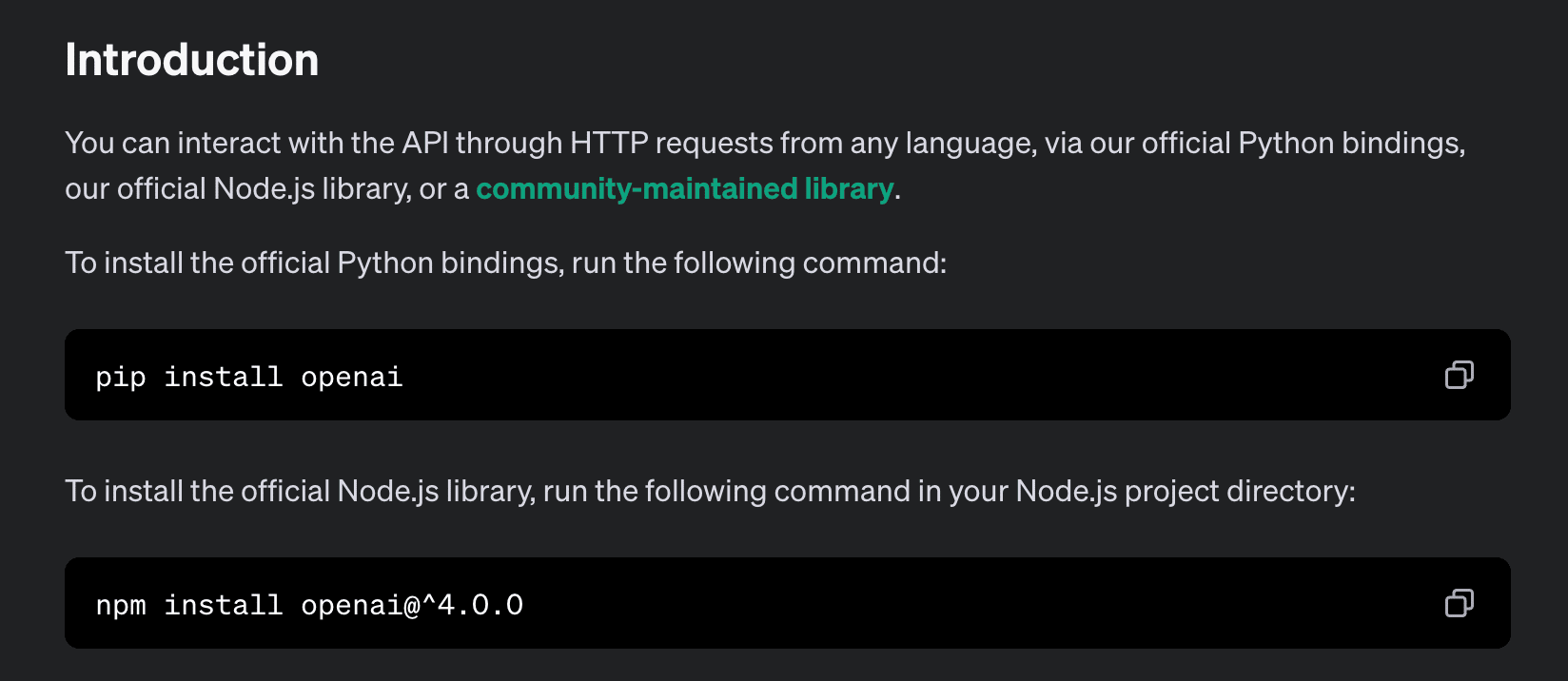The height and width of the screenshot is (681, 1568).
Task: Click the Introduction heading
Action: (x=192, y=60)
